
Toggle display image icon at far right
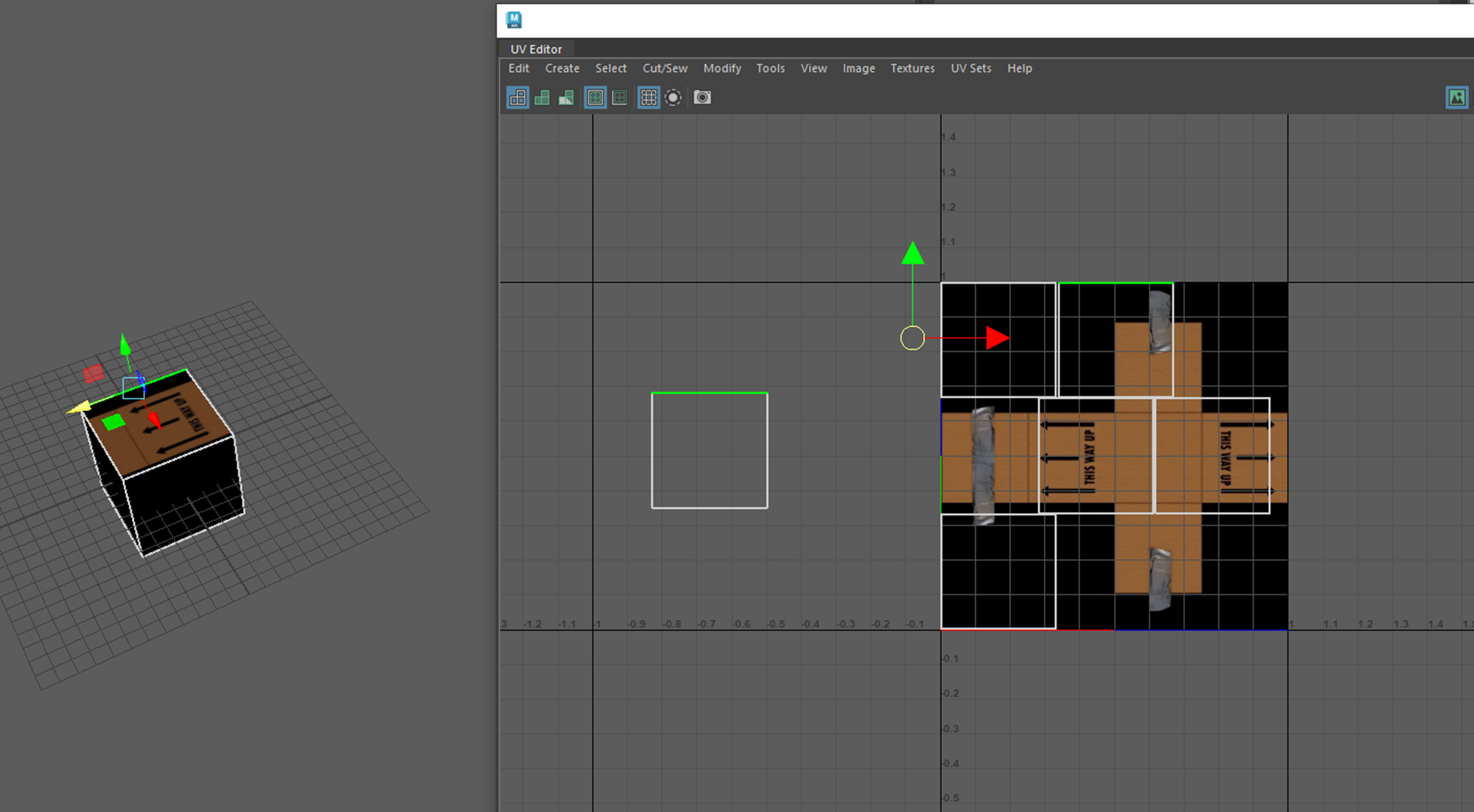click(x=1457, y=98)
